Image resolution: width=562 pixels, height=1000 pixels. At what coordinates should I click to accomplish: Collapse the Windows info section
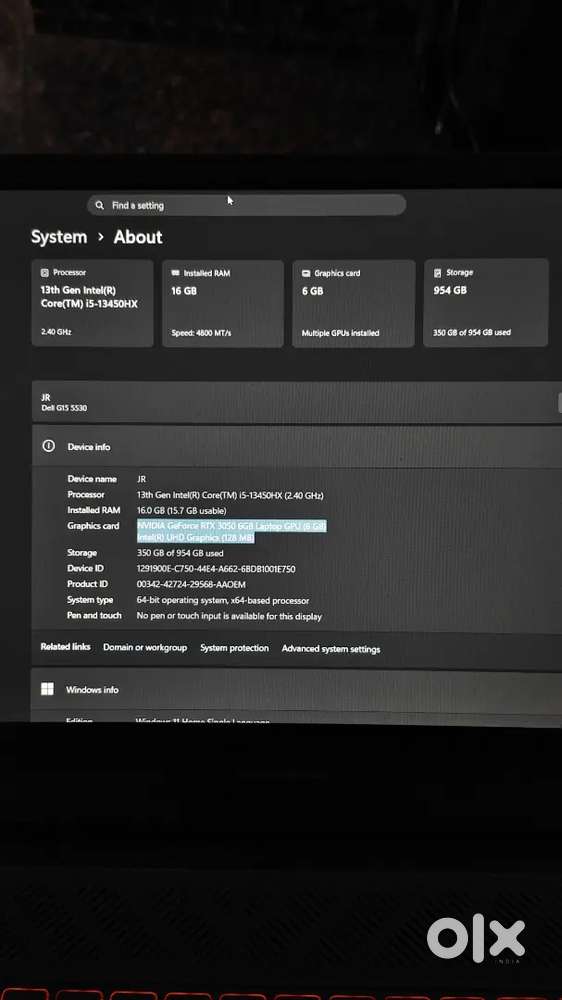297,689
